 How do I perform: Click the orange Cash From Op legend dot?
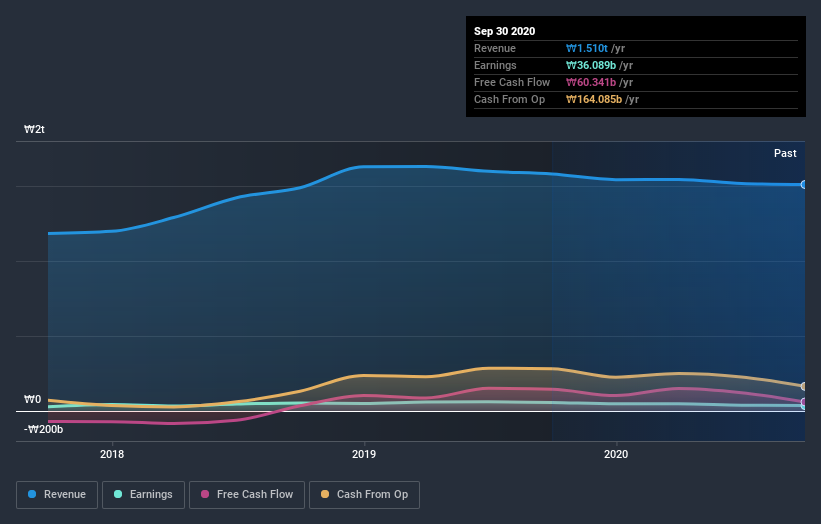[x=325, y=494]
